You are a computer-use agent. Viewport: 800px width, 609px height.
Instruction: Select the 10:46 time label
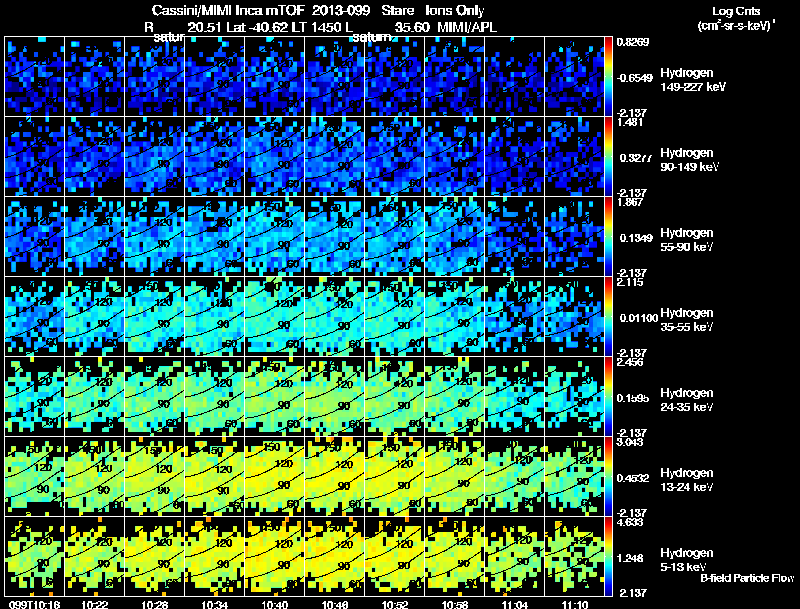pyautogui.click(x=335, y=604)
